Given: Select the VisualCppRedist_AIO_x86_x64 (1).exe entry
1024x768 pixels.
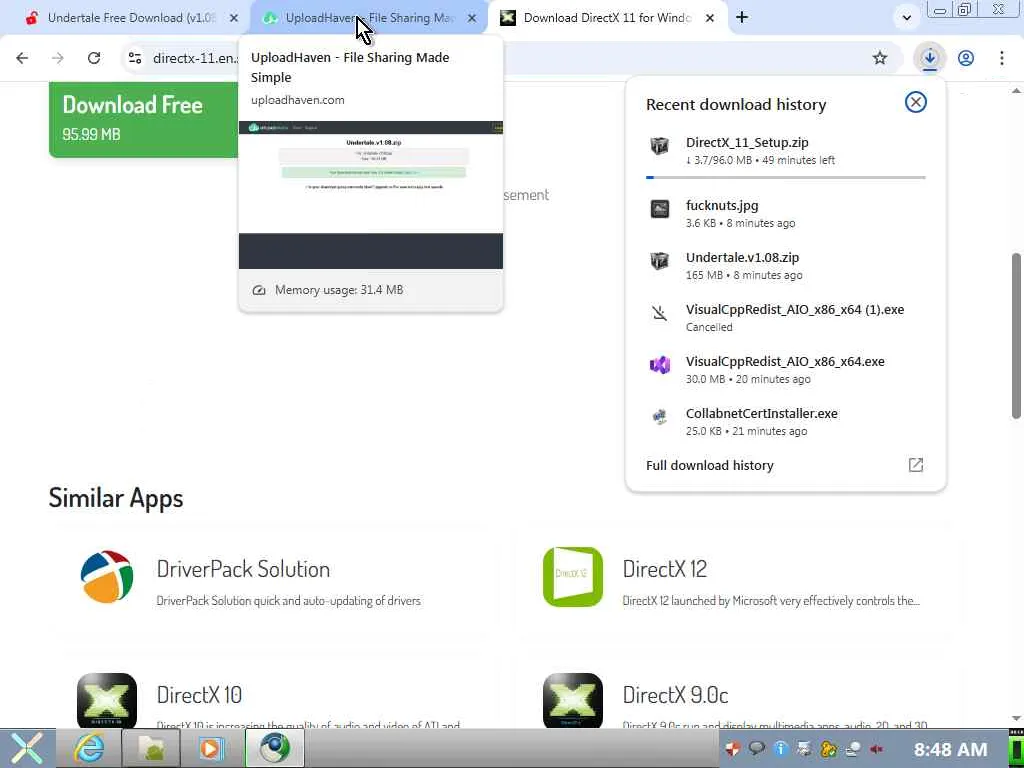Looking at the screenshot, I should click(785, 317).
